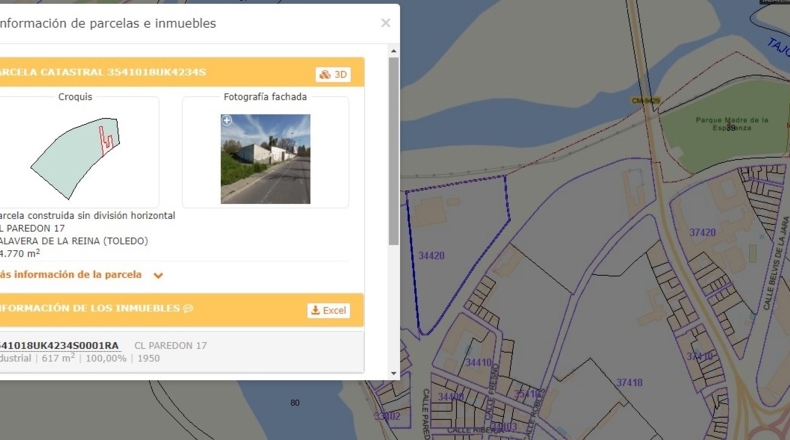Image resolution: width=790 pixels, height=440 pixels.
Task: Click the Calle Belvis de la Jara label
Action: point(776,263)
